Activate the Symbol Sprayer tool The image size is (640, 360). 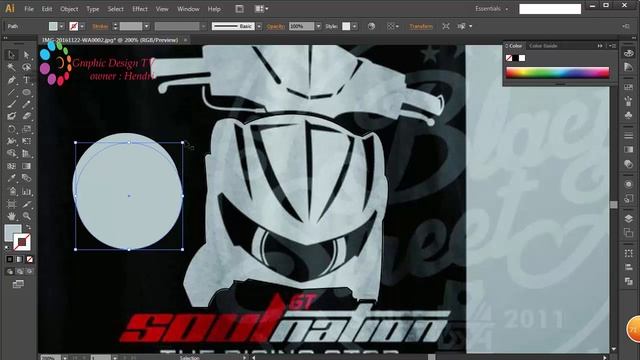(11, 191)
